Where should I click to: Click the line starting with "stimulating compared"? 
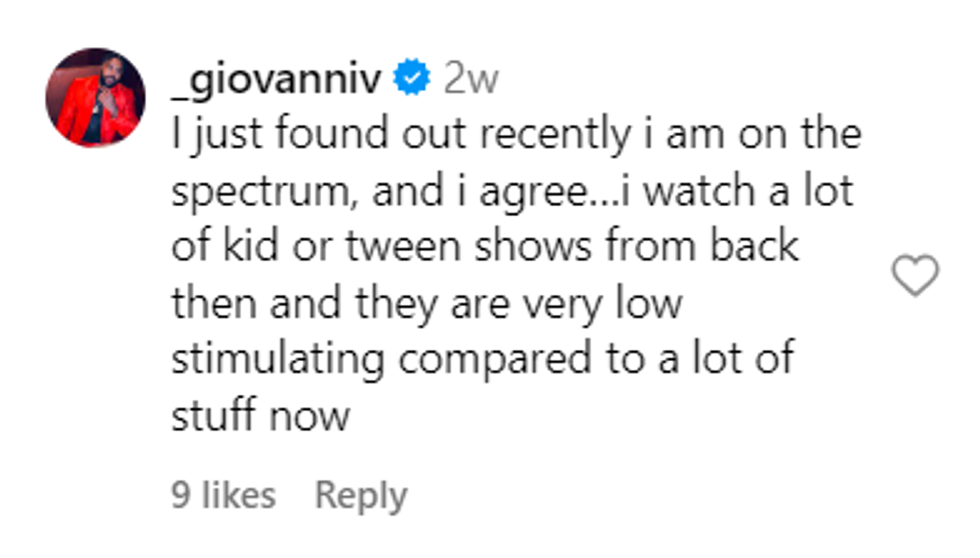(x=482, y=359)
